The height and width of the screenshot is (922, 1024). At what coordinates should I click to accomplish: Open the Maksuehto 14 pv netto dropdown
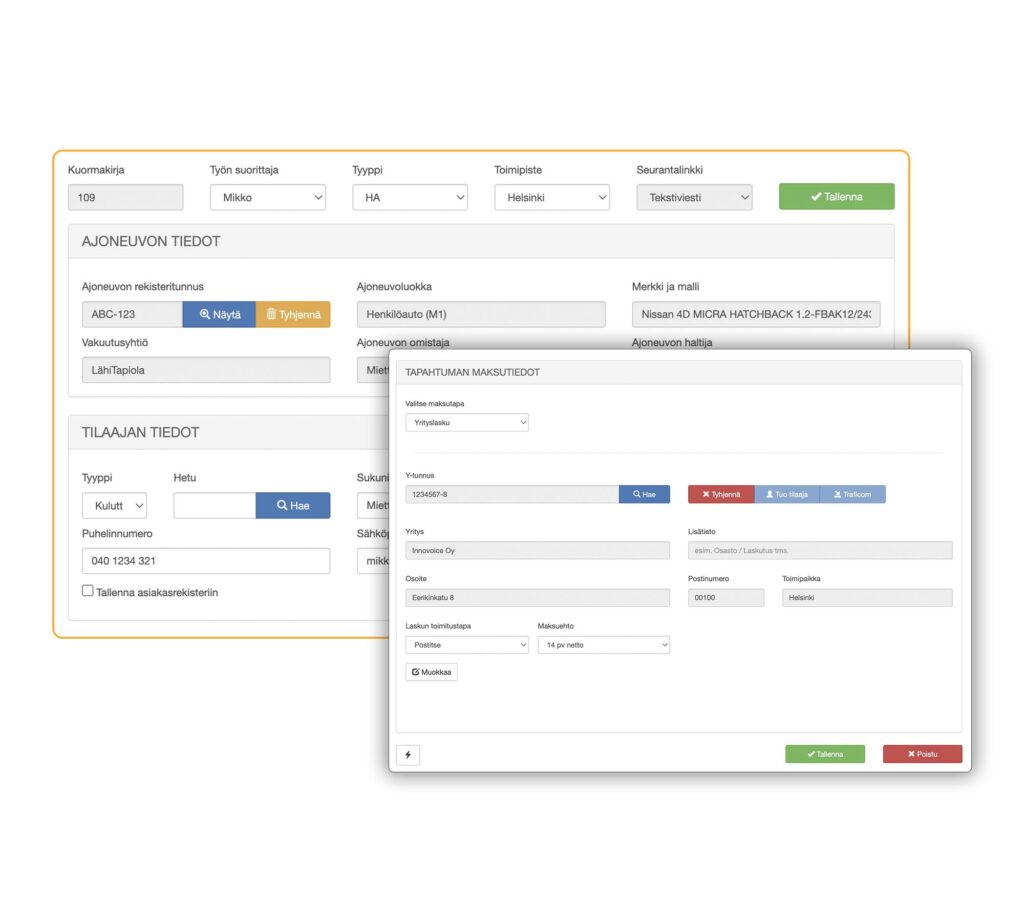tap(603, 644)
